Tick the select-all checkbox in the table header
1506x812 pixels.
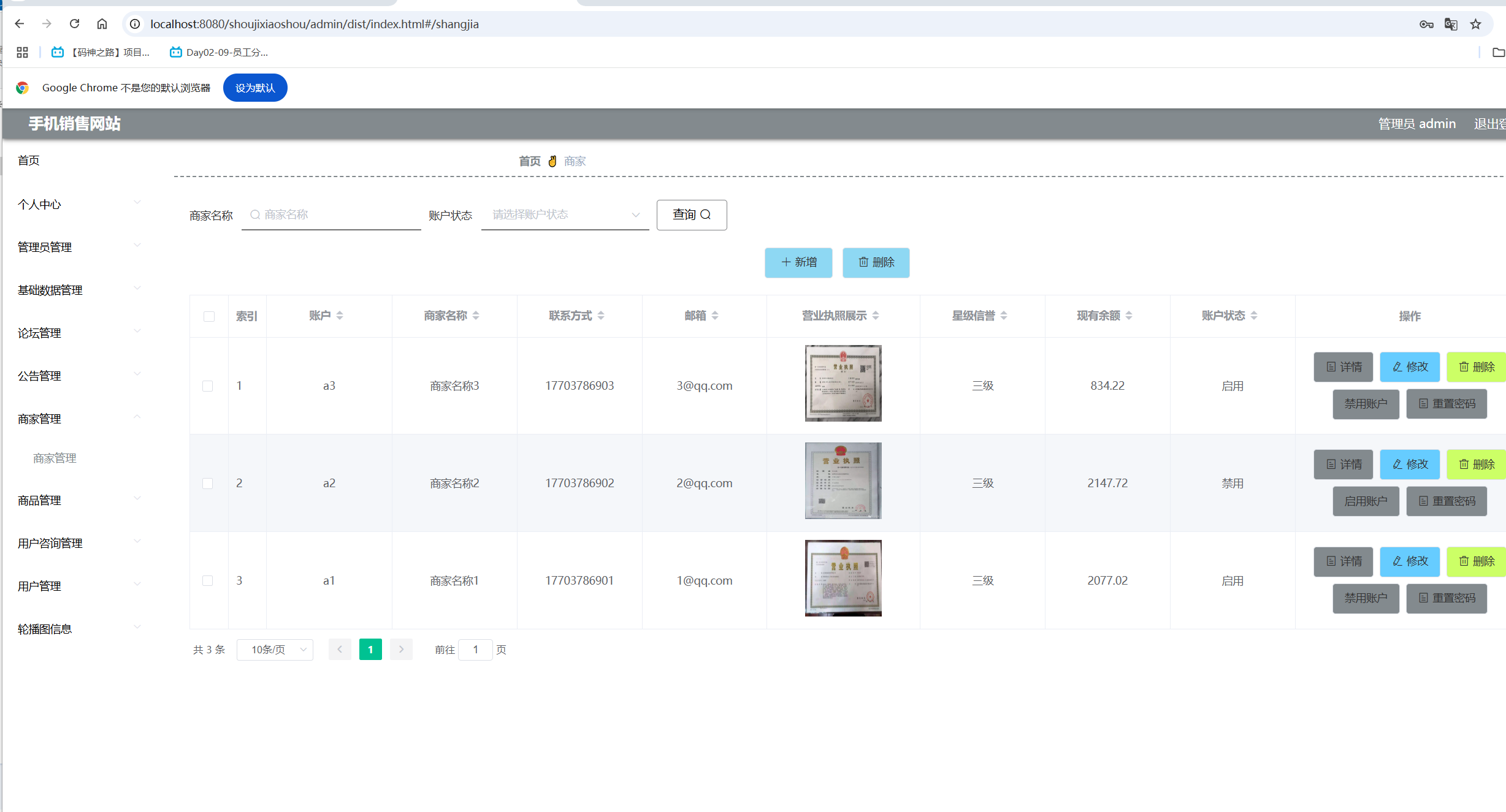(x=209, y=316)
